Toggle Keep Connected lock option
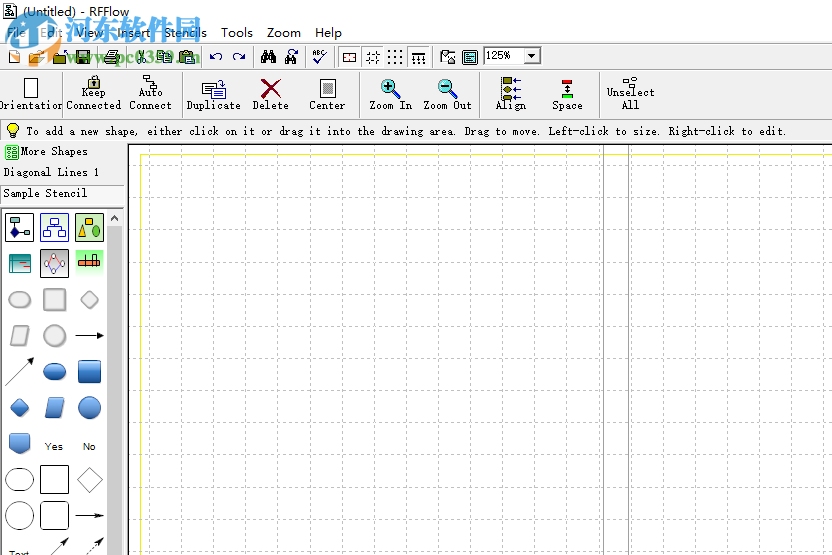 tap(94, 90)
